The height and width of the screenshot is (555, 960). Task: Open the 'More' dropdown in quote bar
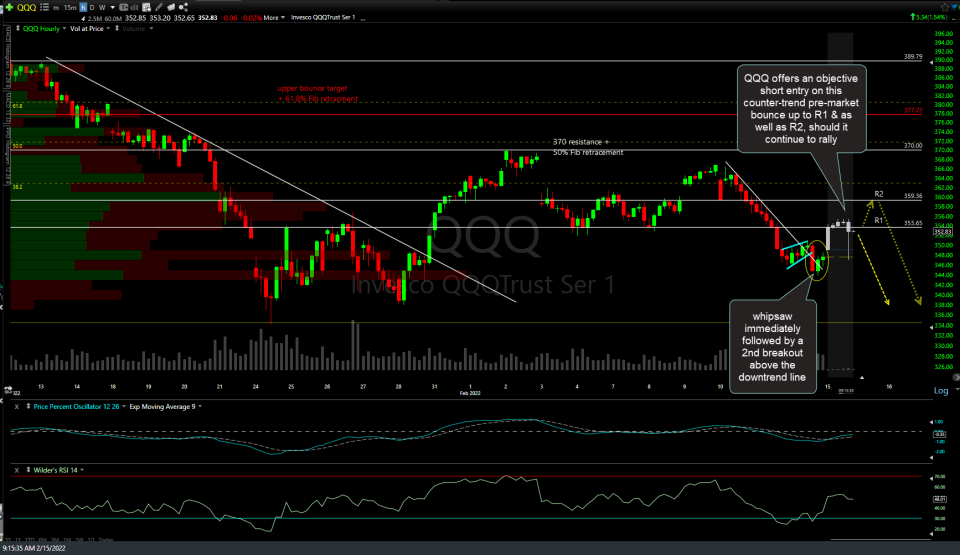[x=274, y=18]
